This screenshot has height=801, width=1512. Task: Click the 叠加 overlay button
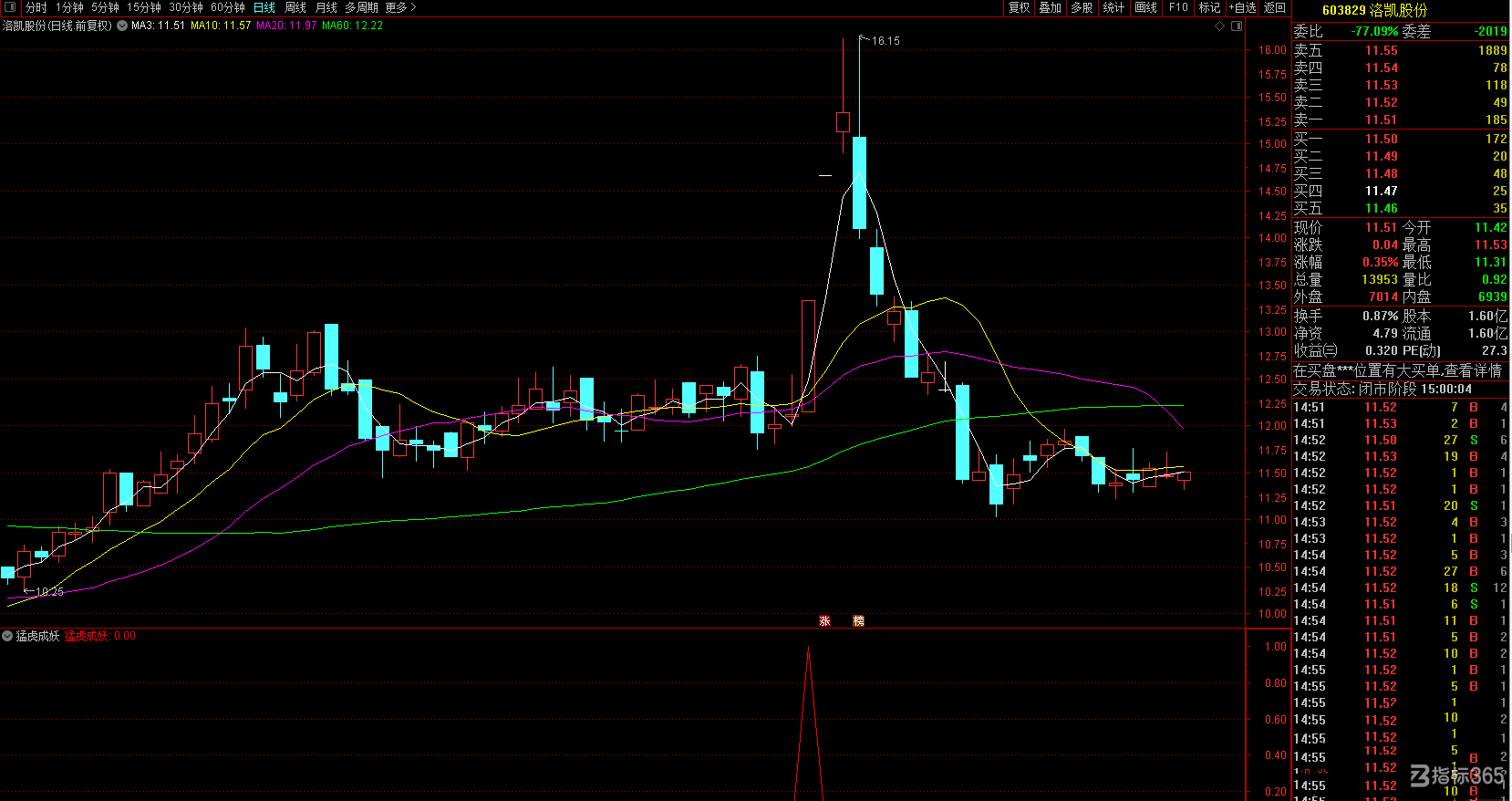[1051, 7]
